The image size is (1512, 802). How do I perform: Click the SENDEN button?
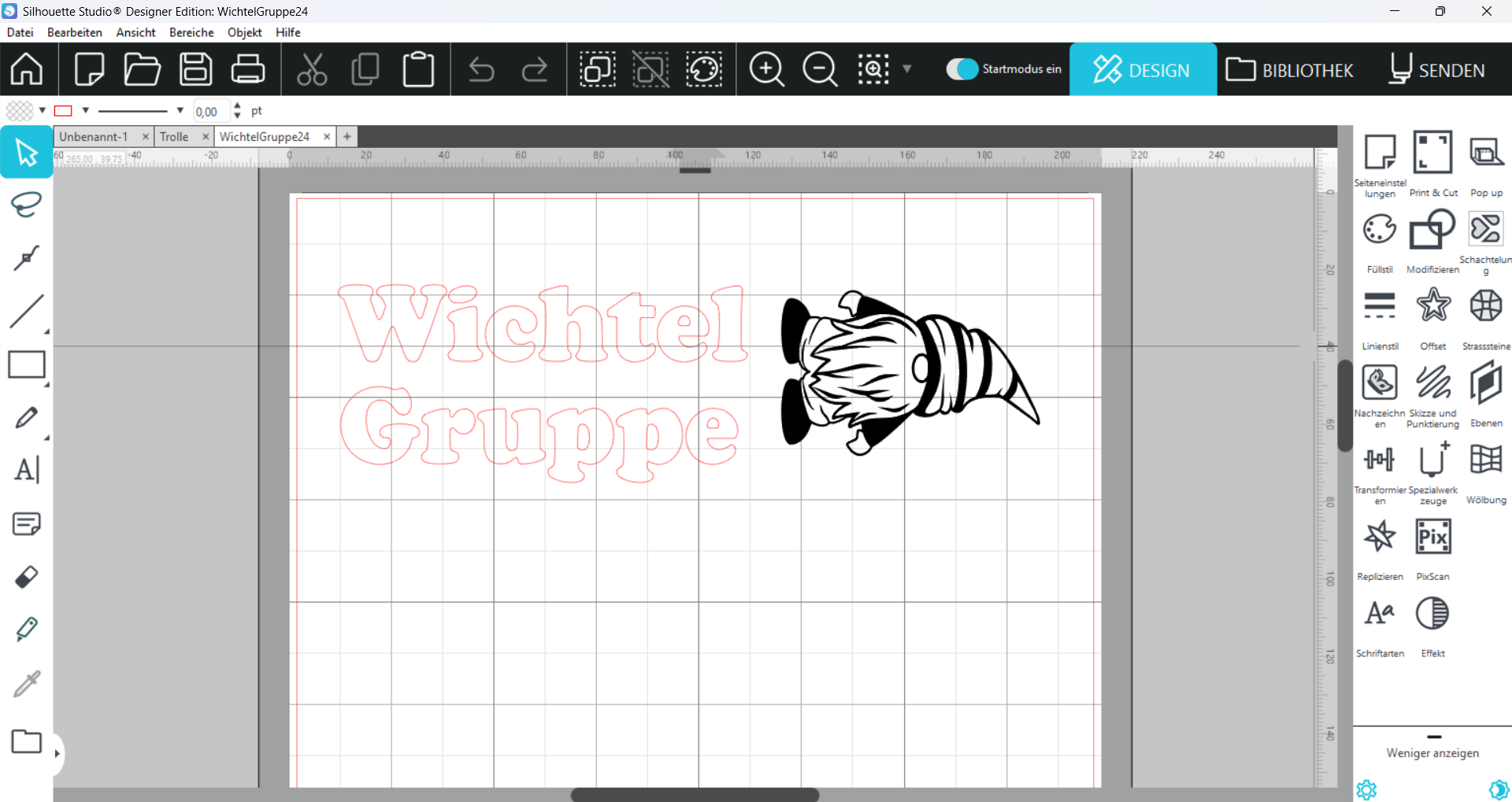tap(1437, 70)
